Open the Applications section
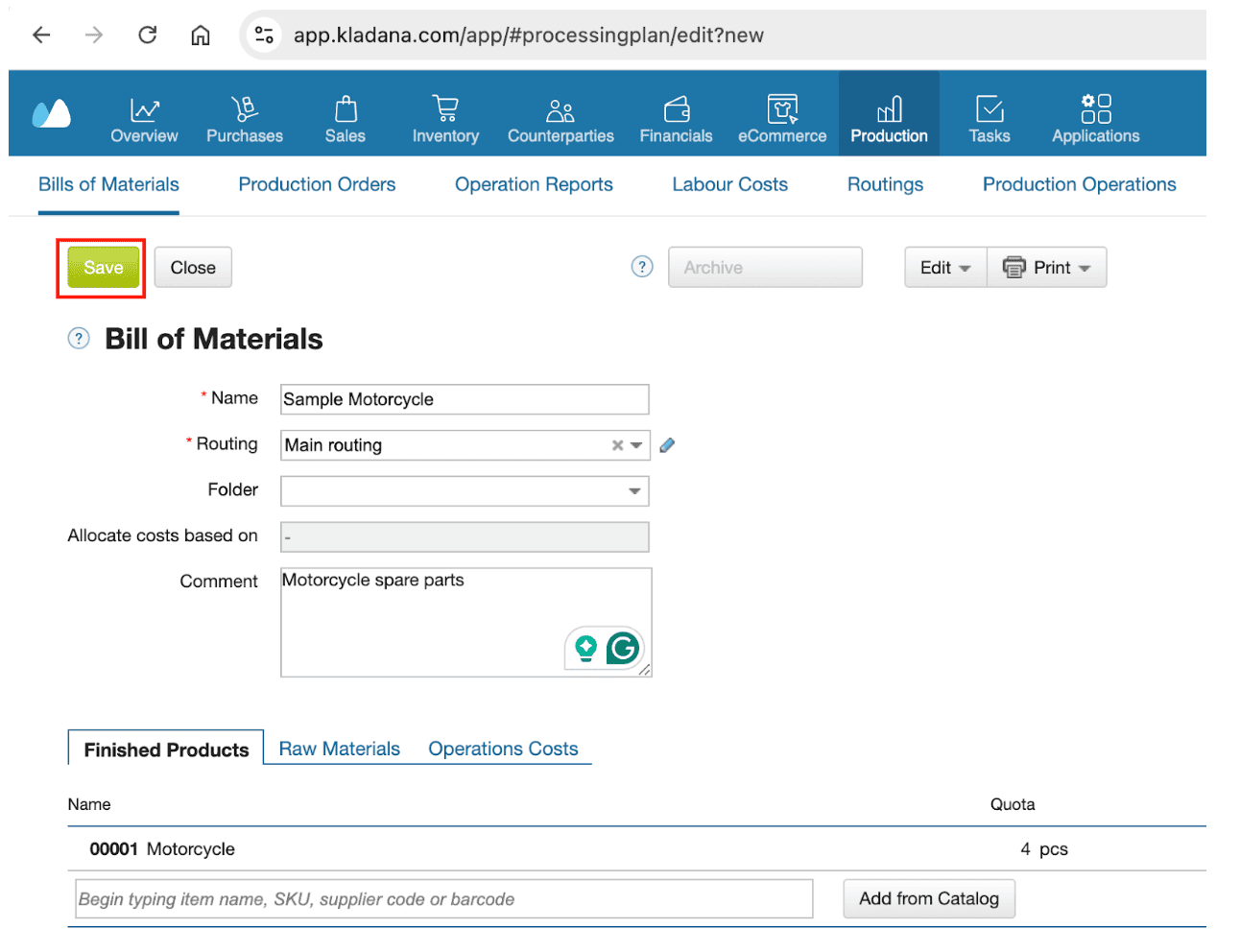Image resolution: width=1240 pixels, height=952 pixels. (x=1096, y=120)
